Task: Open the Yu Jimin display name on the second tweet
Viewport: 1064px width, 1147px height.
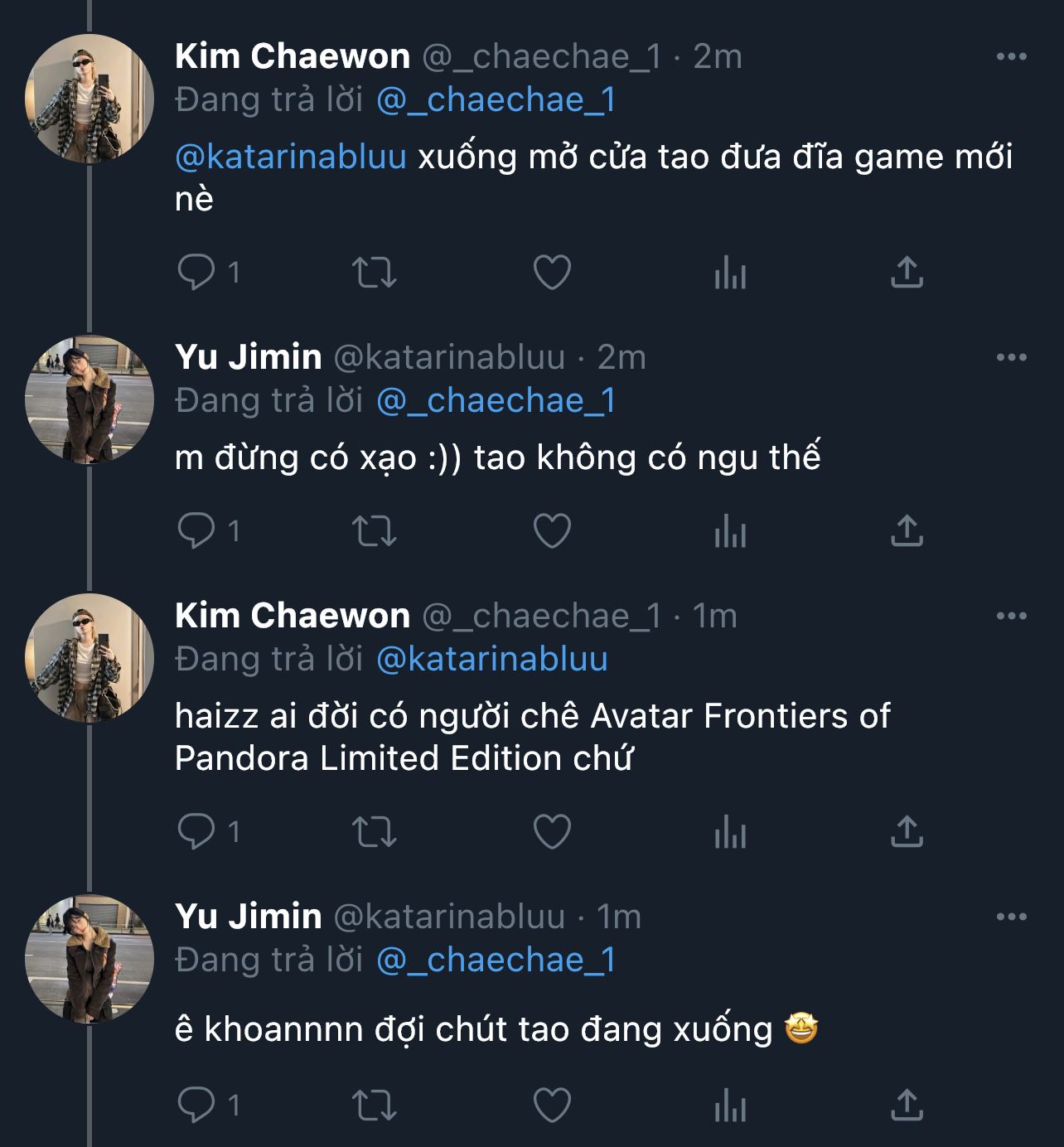Action: pos(249,357)
